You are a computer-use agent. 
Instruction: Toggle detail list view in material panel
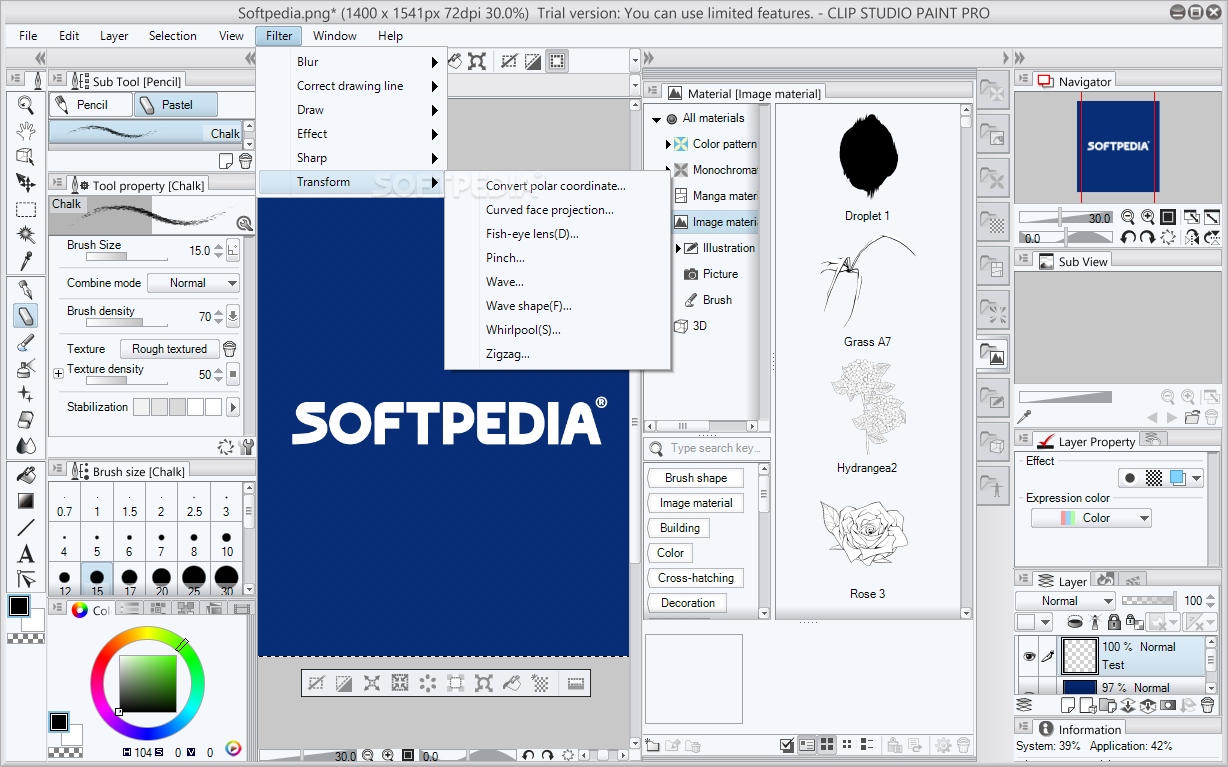(867, 745)
